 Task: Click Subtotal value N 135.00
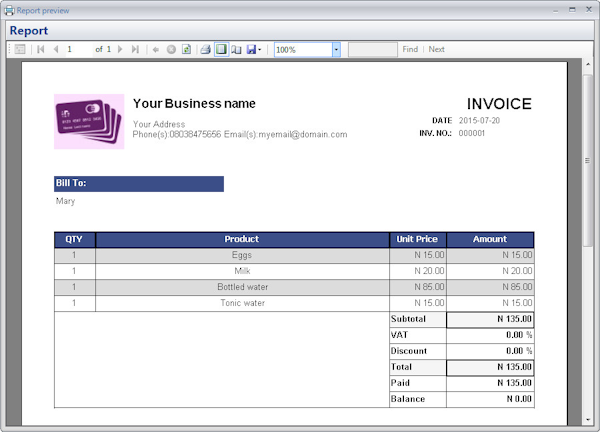click(x=490, y=319)
